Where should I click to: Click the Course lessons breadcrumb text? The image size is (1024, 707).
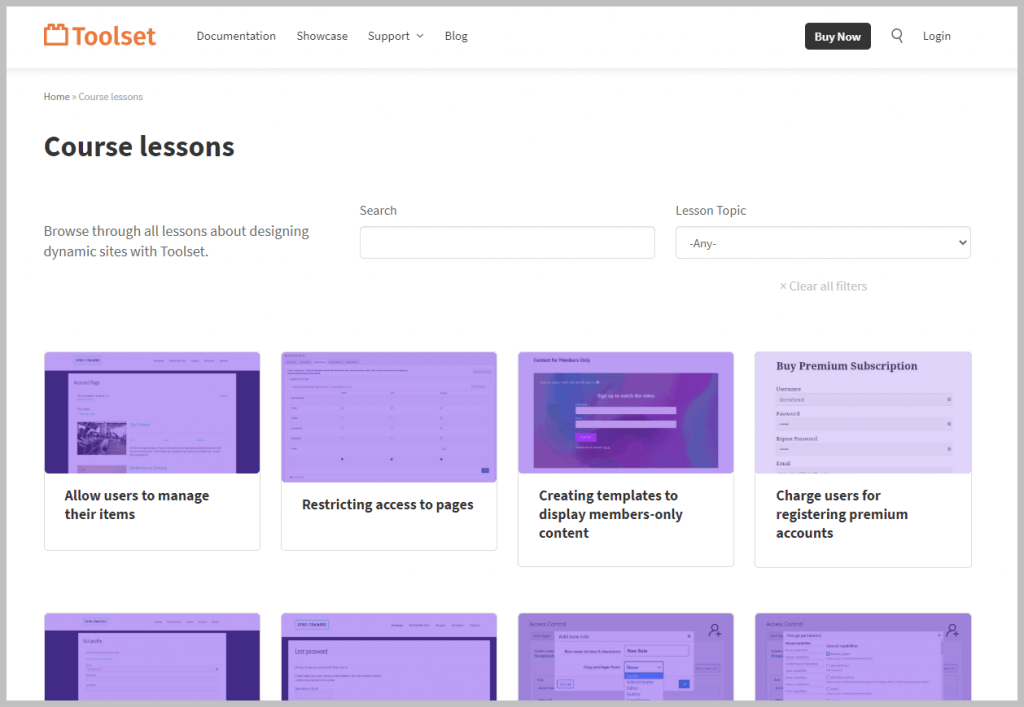(110, 97)
